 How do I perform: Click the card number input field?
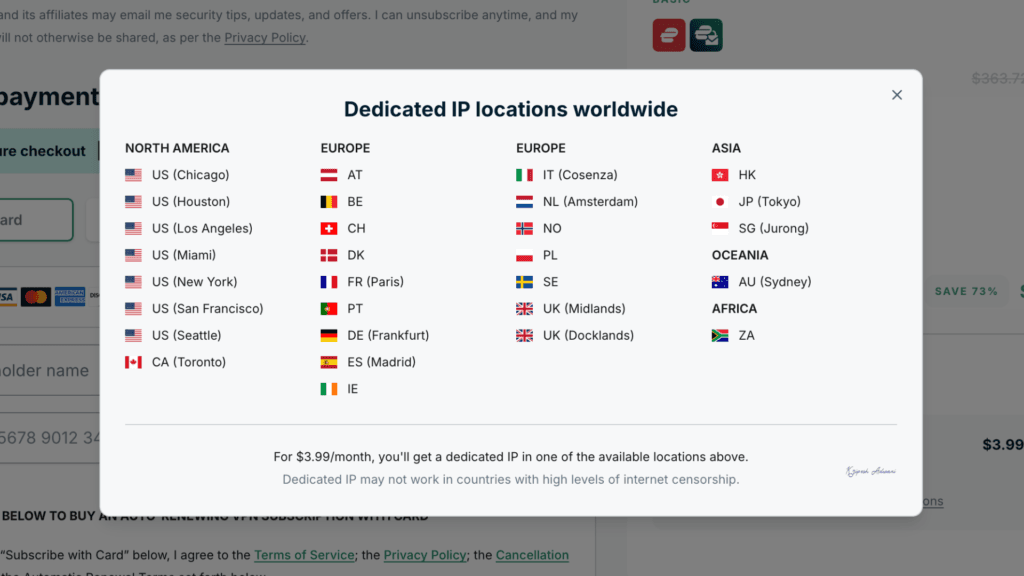50,438
